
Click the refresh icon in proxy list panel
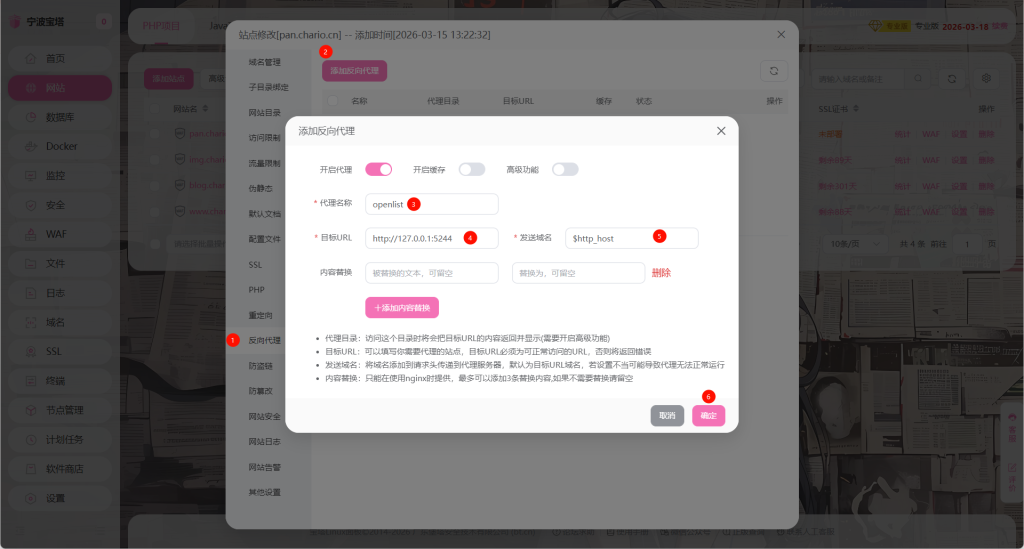coord(773,71)
